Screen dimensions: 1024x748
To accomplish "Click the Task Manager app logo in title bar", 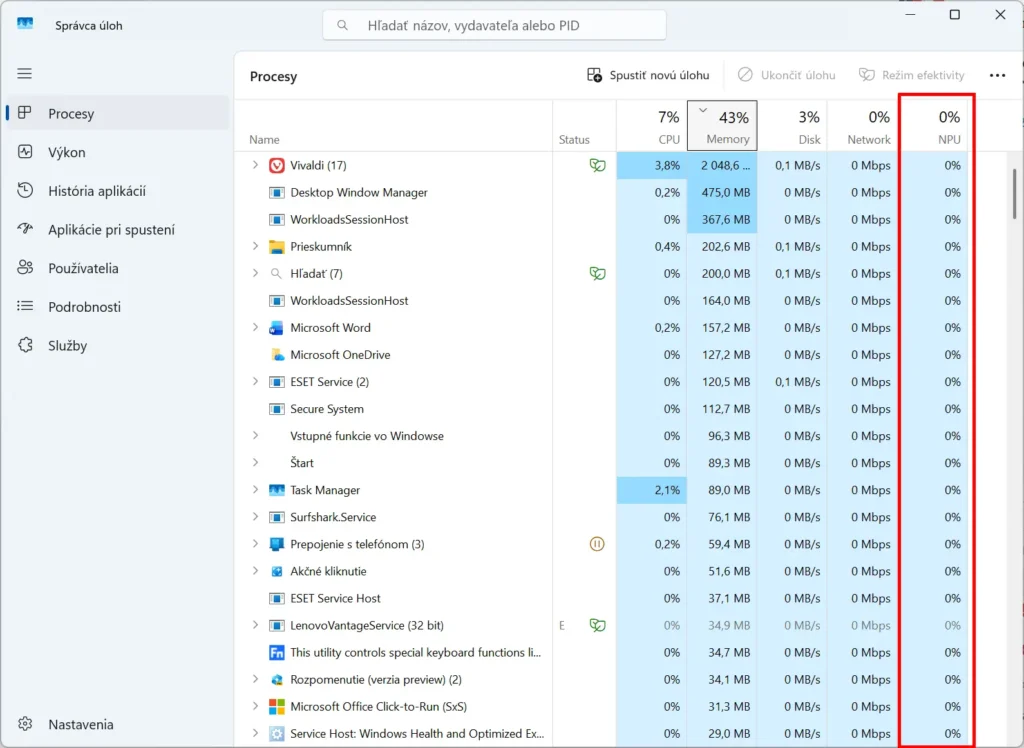I will (x=25, y=25).
